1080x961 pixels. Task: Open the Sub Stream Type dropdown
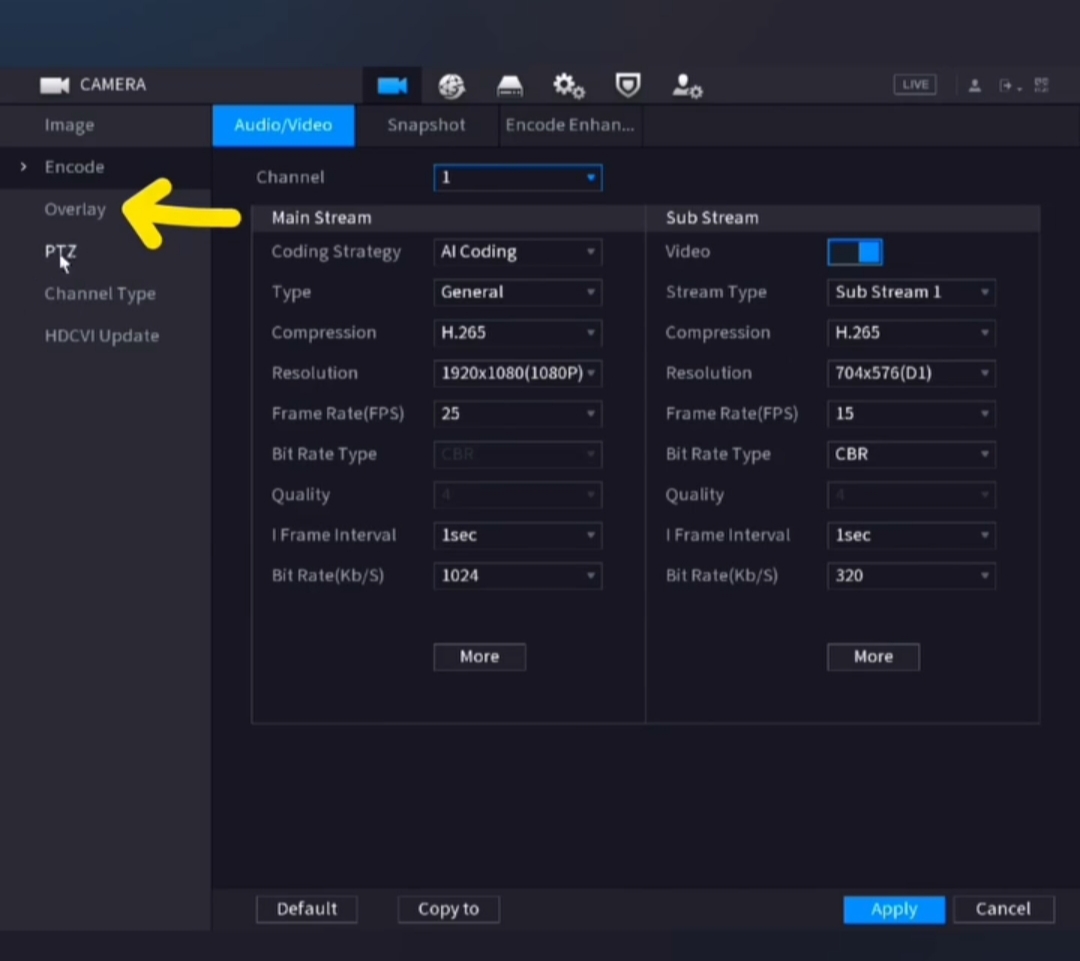[911, 292]
